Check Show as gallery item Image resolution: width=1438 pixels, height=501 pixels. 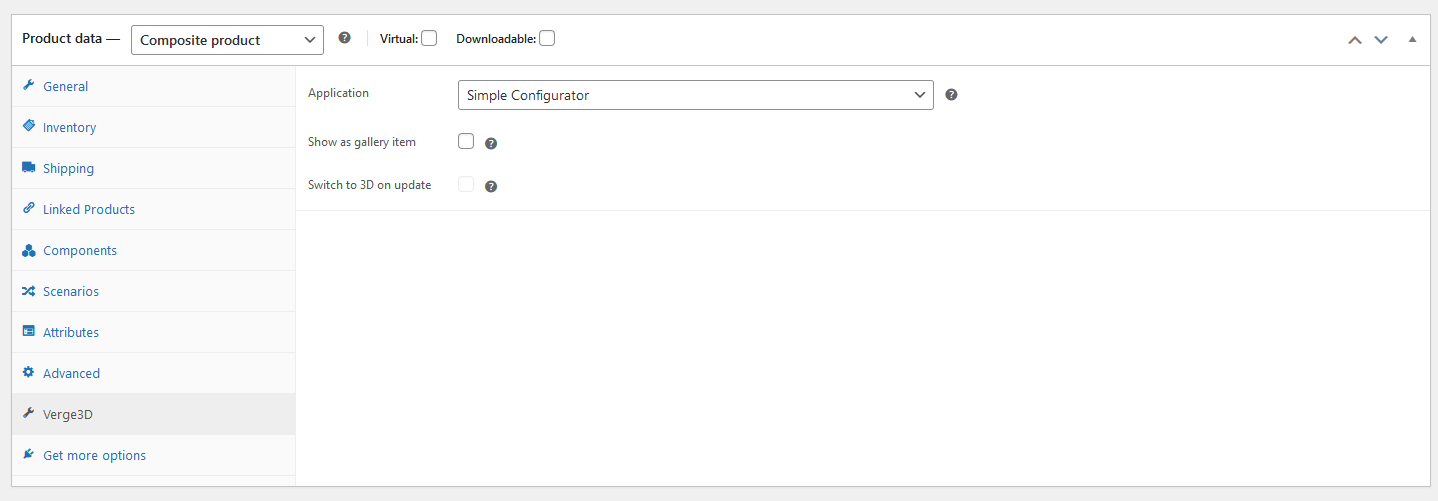[x=466, y=141]
